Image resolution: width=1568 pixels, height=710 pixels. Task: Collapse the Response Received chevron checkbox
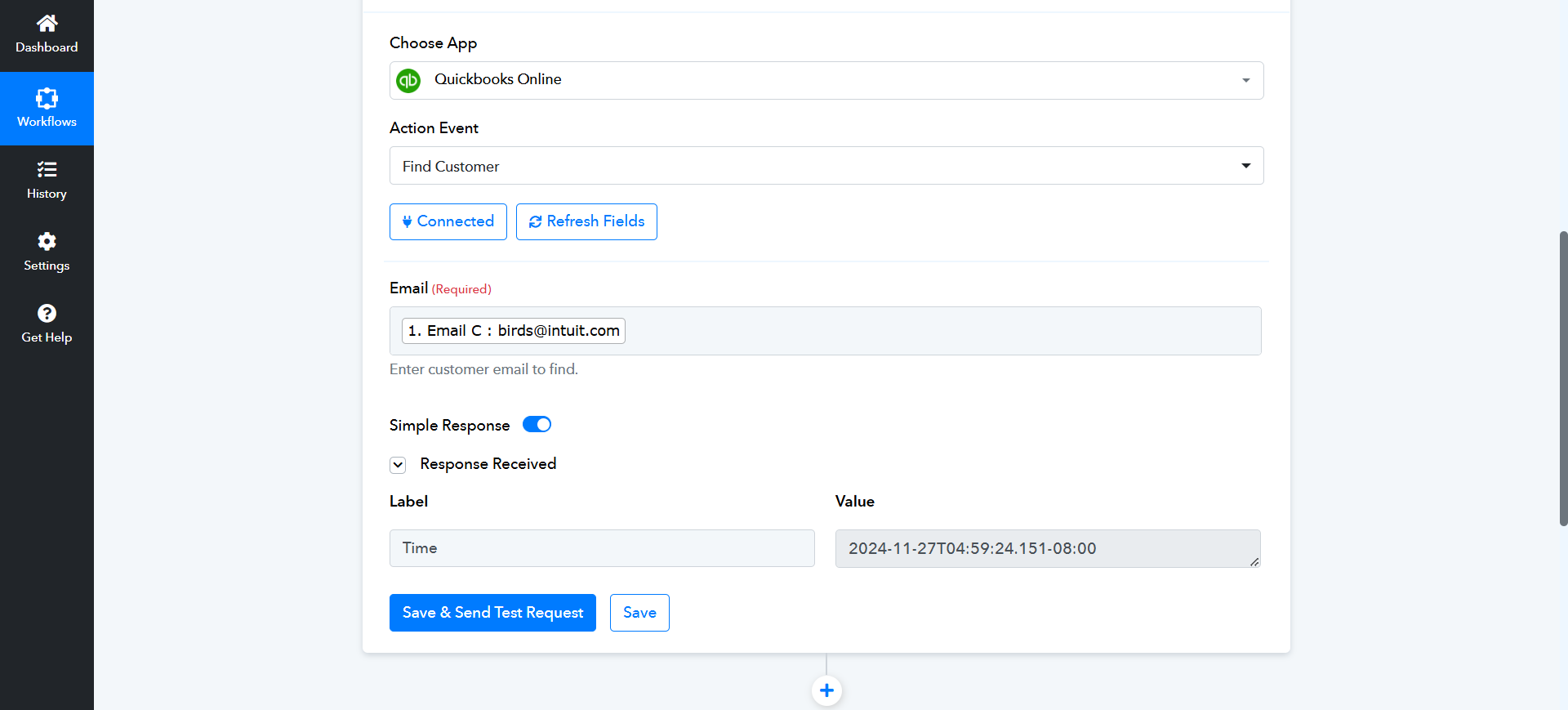click(x=398, y=465)
